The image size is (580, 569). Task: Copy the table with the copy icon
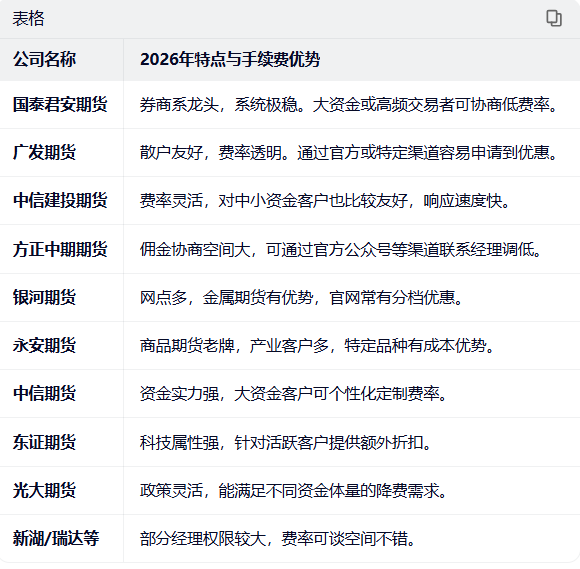coord(554,18)
